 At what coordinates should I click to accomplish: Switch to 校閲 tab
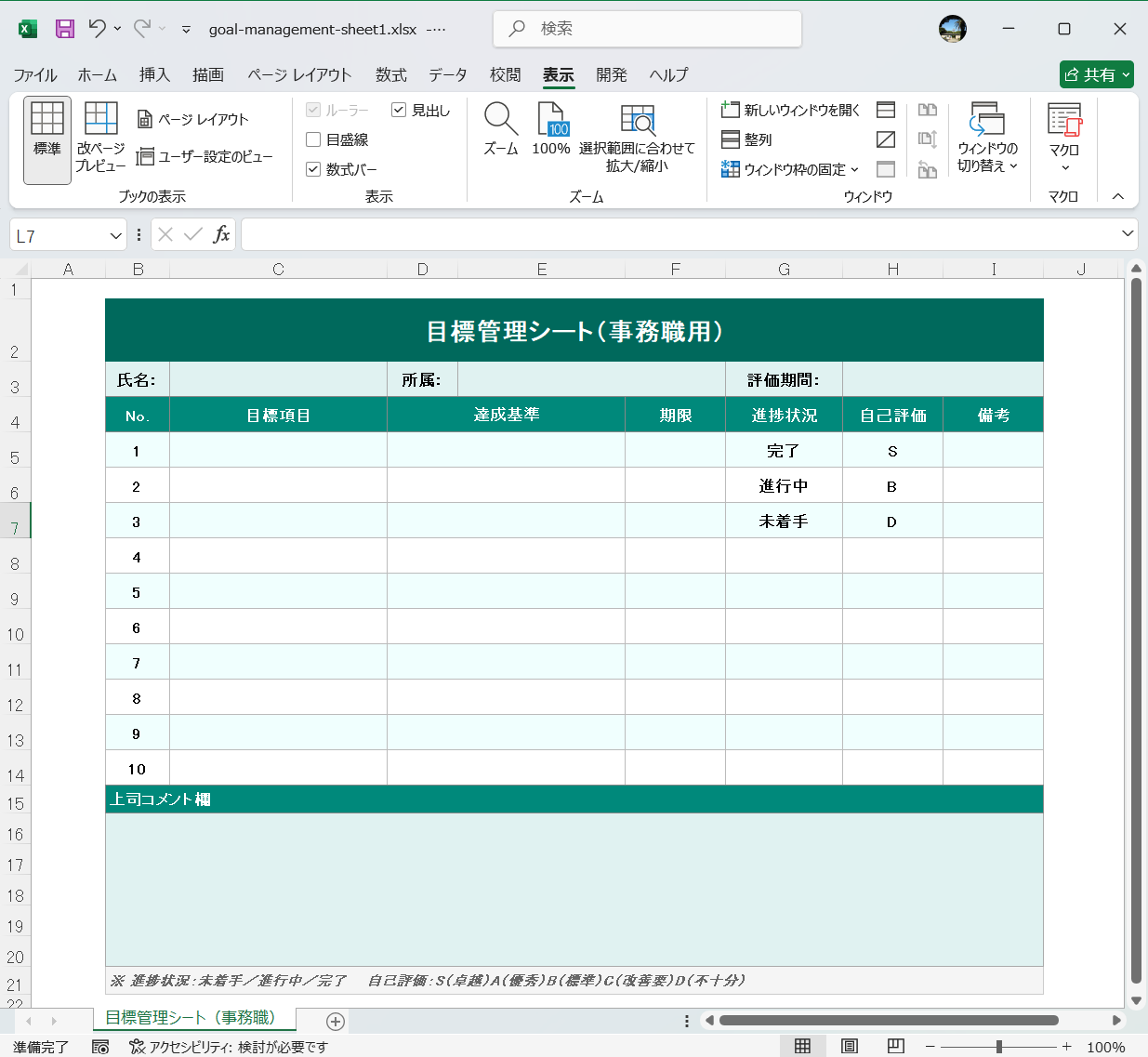click(506, 74)
